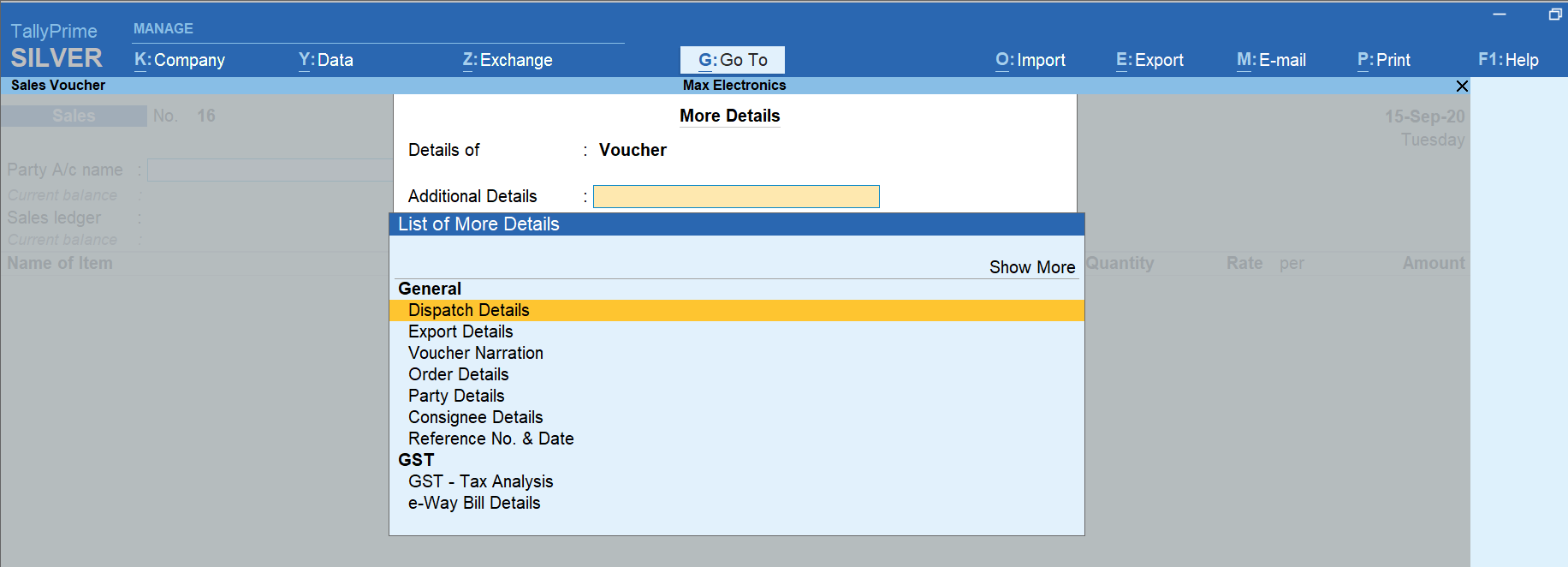Screen dimensions: 1568x567
Task: Select Export Details
Action: 737,331
